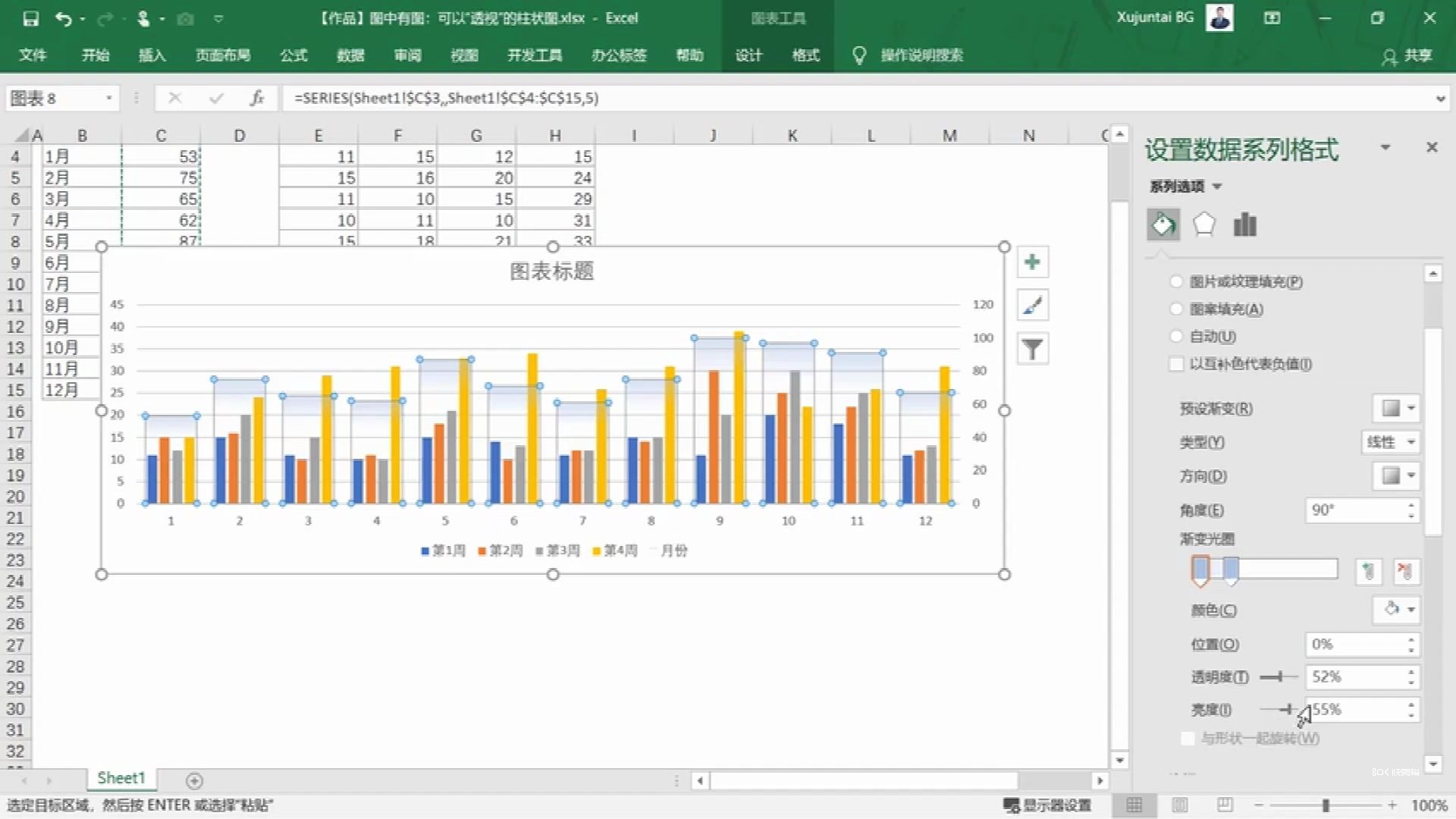
Task: Click 显示器设置 in status bar
Action: [1048, 805]
